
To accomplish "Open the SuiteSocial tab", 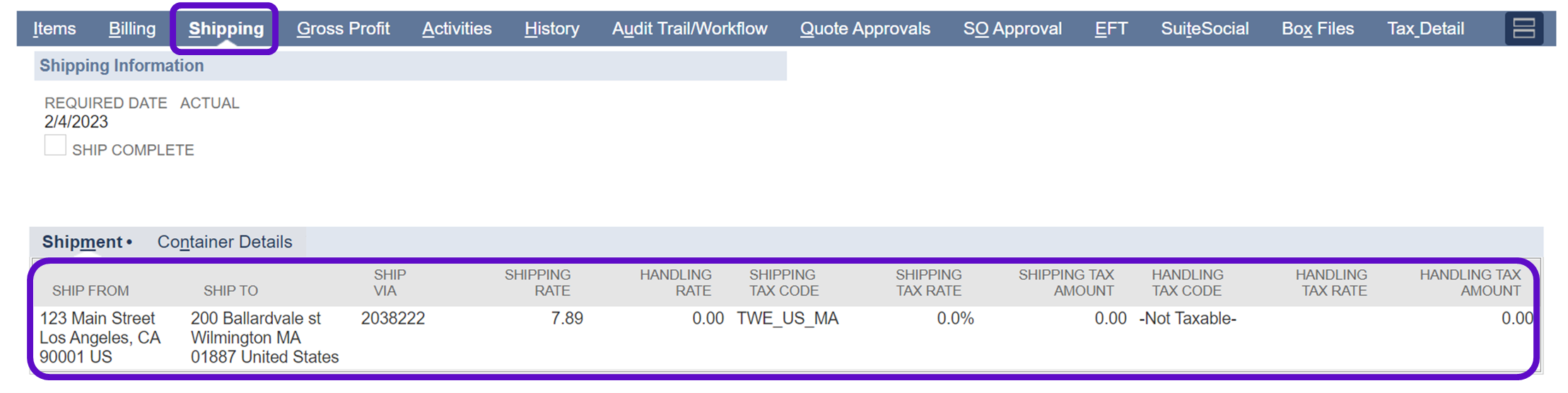I will pyautogui.click(x=1205, y=29).
